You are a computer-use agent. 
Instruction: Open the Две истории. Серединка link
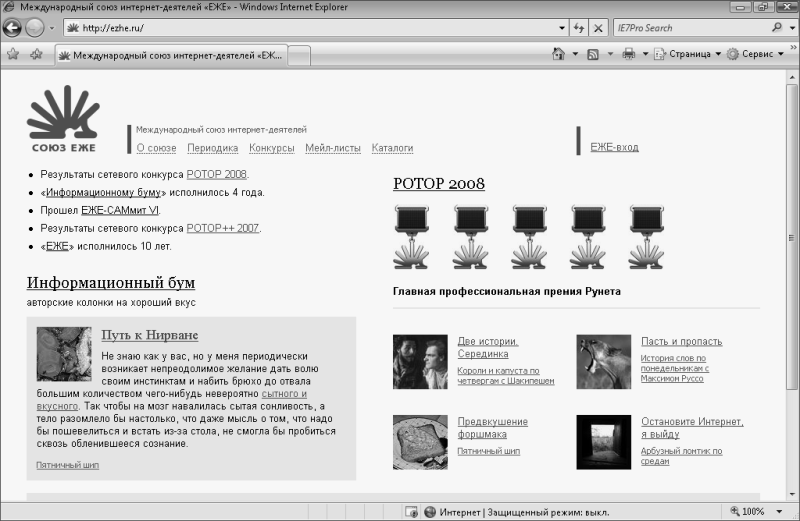click(488, 348)
